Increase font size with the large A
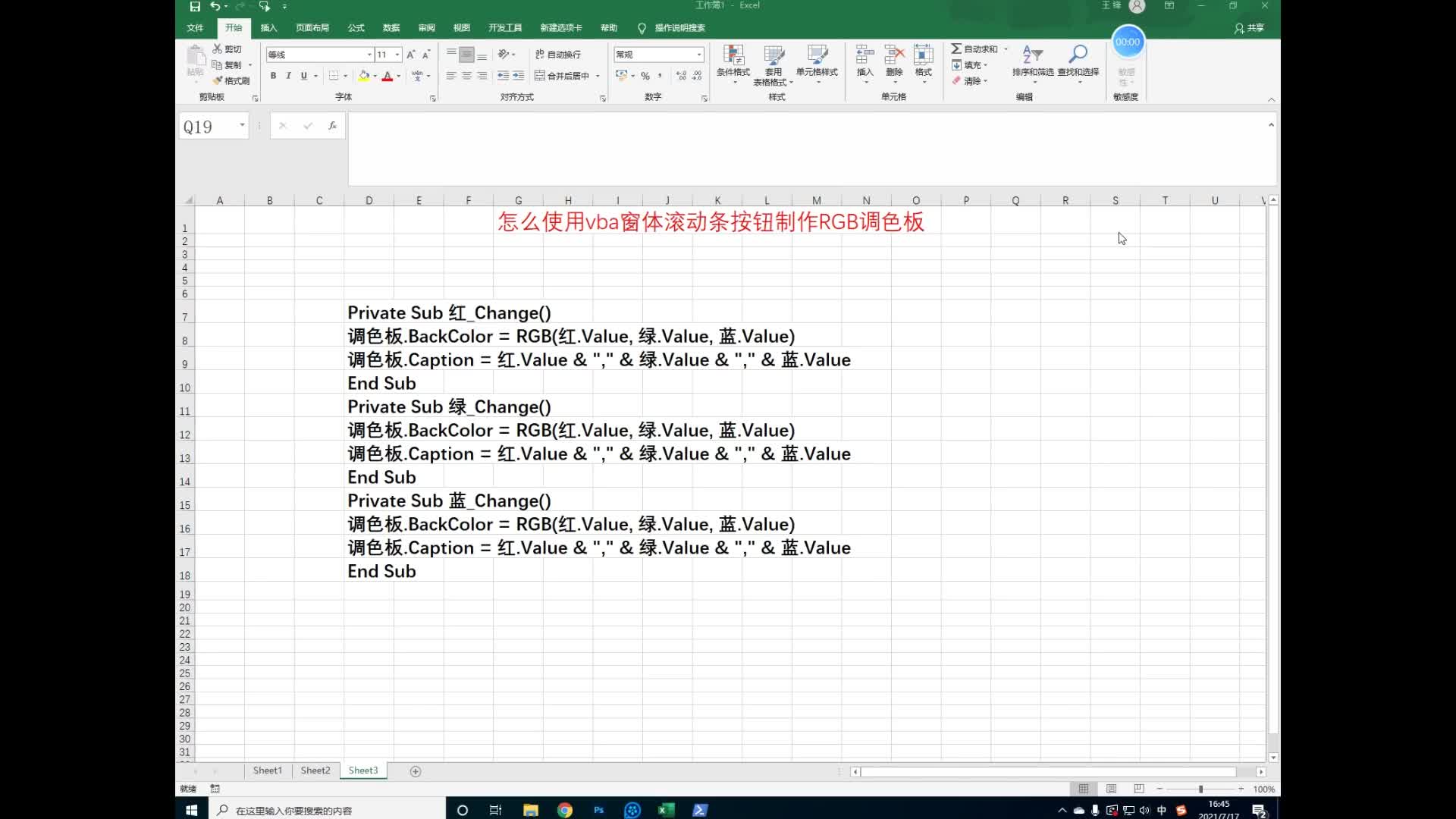The height and width of the screenshot is (819, 1456). [410, 55]
